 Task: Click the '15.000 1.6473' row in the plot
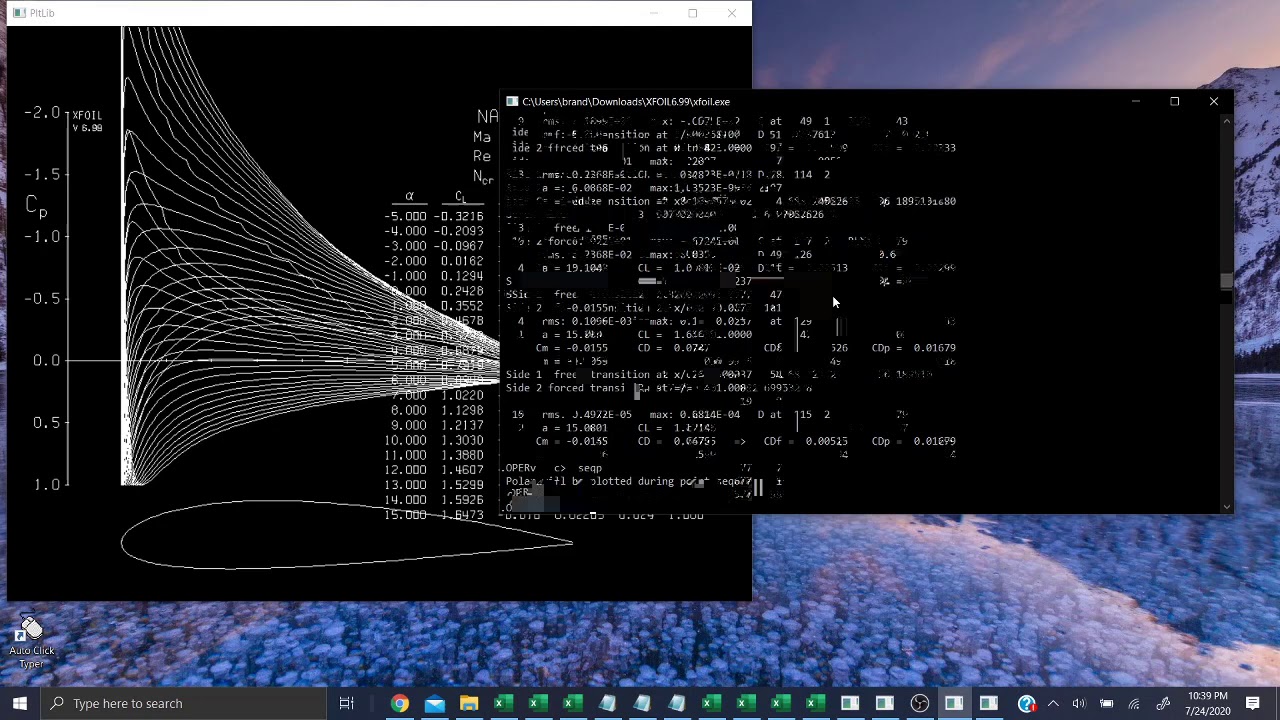pyautogui.click(x=434, y=515)
